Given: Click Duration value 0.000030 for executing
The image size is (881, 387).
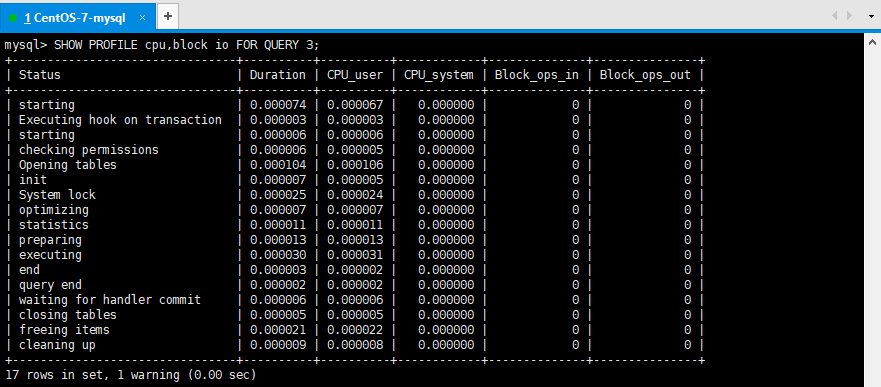Looking at the screenshot, I should 278,255.
